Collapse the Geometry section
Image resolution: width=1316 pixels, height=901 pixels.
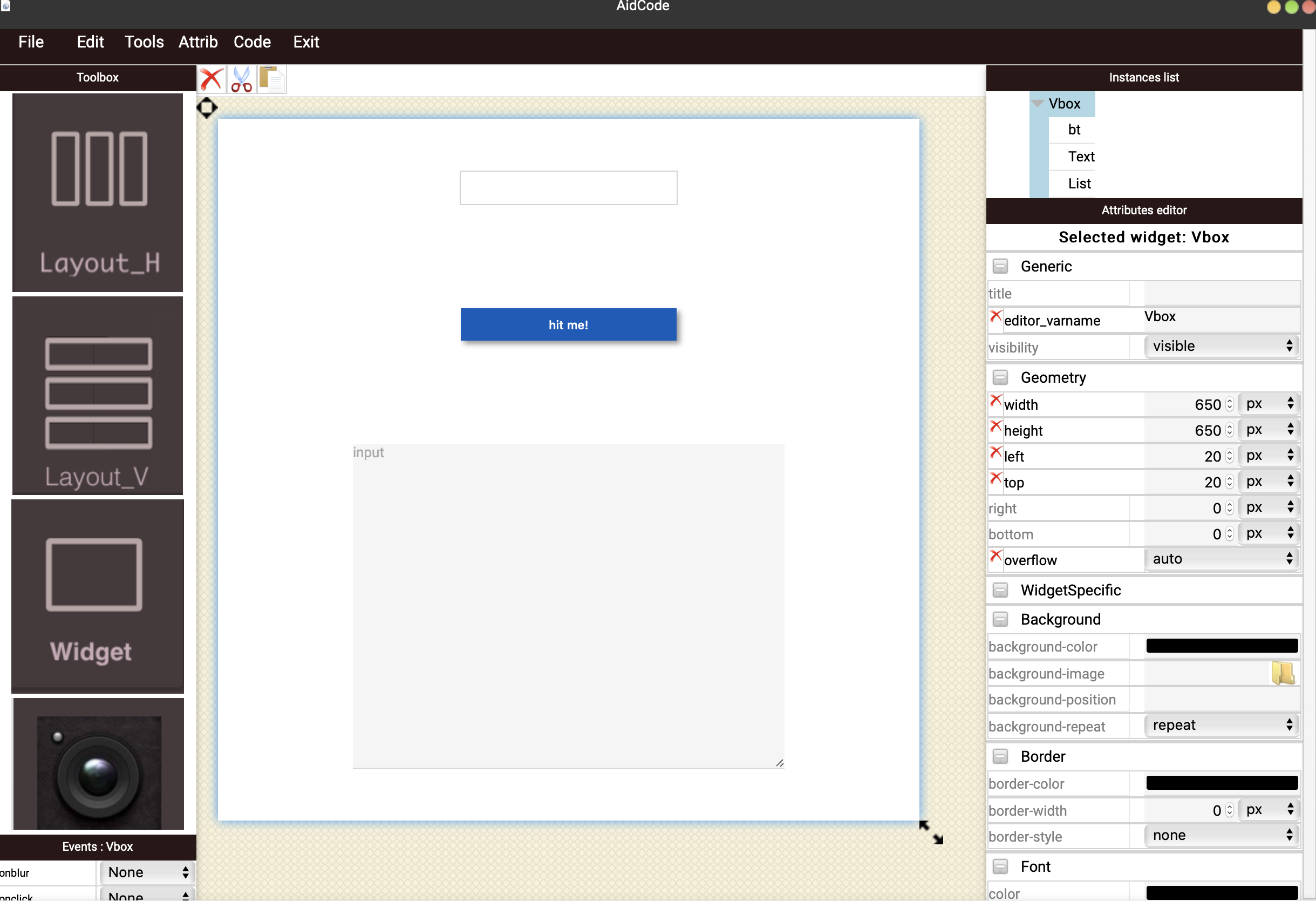(x=1000, y=378)
